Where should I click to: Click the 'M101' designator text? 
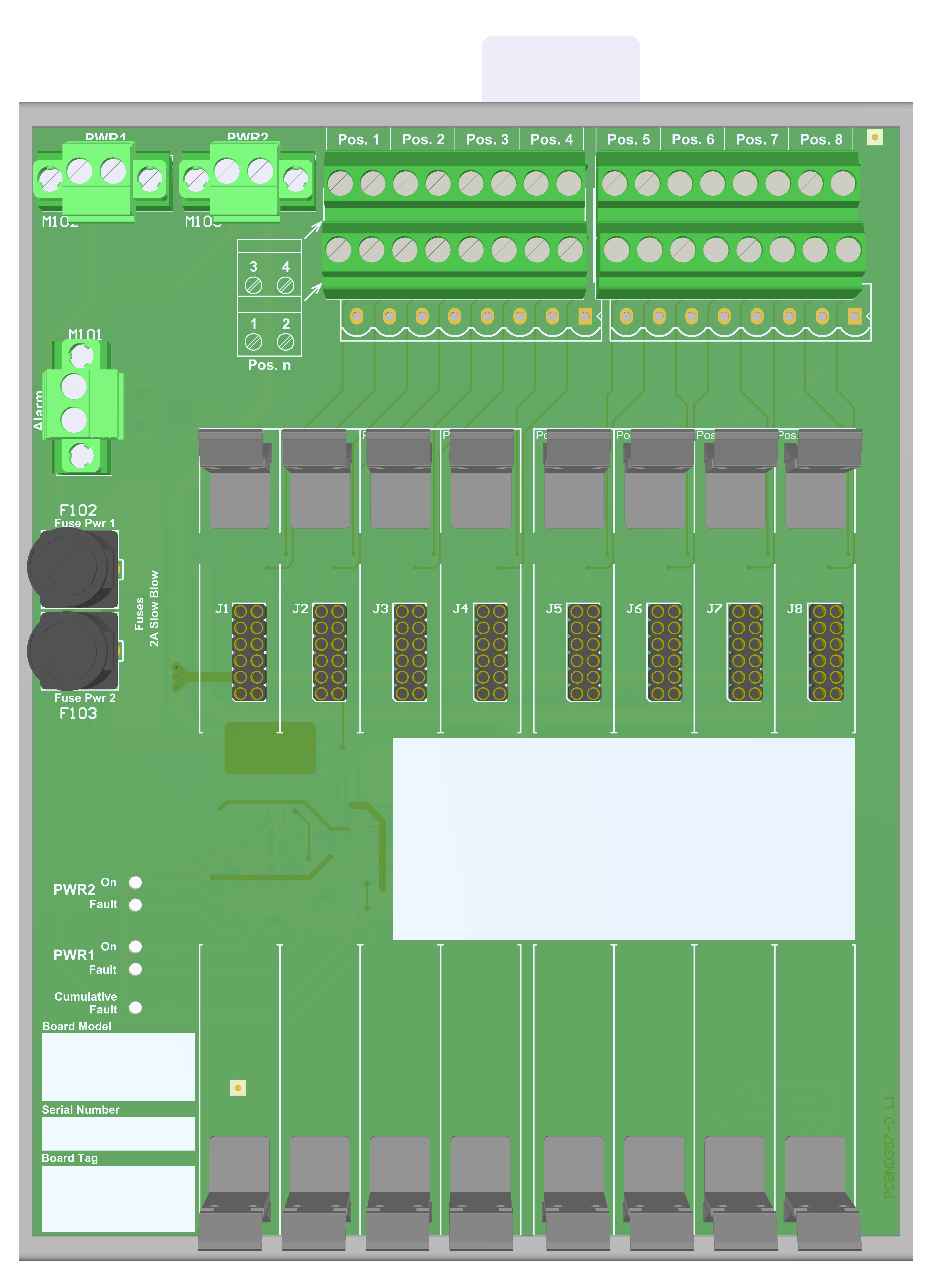pos(85,334)
